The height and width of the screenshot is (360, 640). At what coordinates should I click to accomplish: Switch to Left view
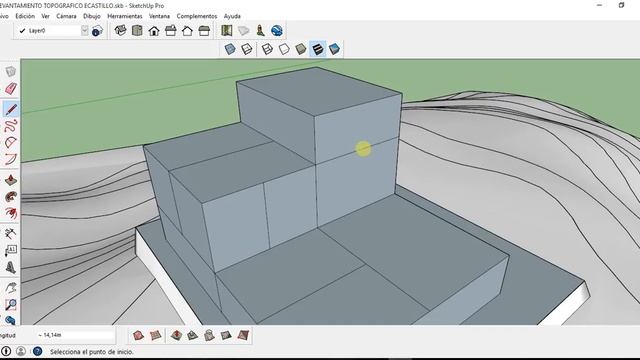pos(204,31)
